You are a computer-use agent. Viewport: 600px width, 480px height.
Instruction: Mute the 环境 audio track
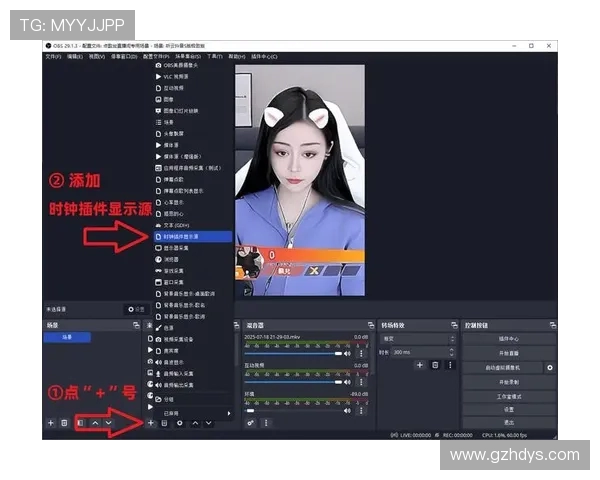[x=347, y=410]
